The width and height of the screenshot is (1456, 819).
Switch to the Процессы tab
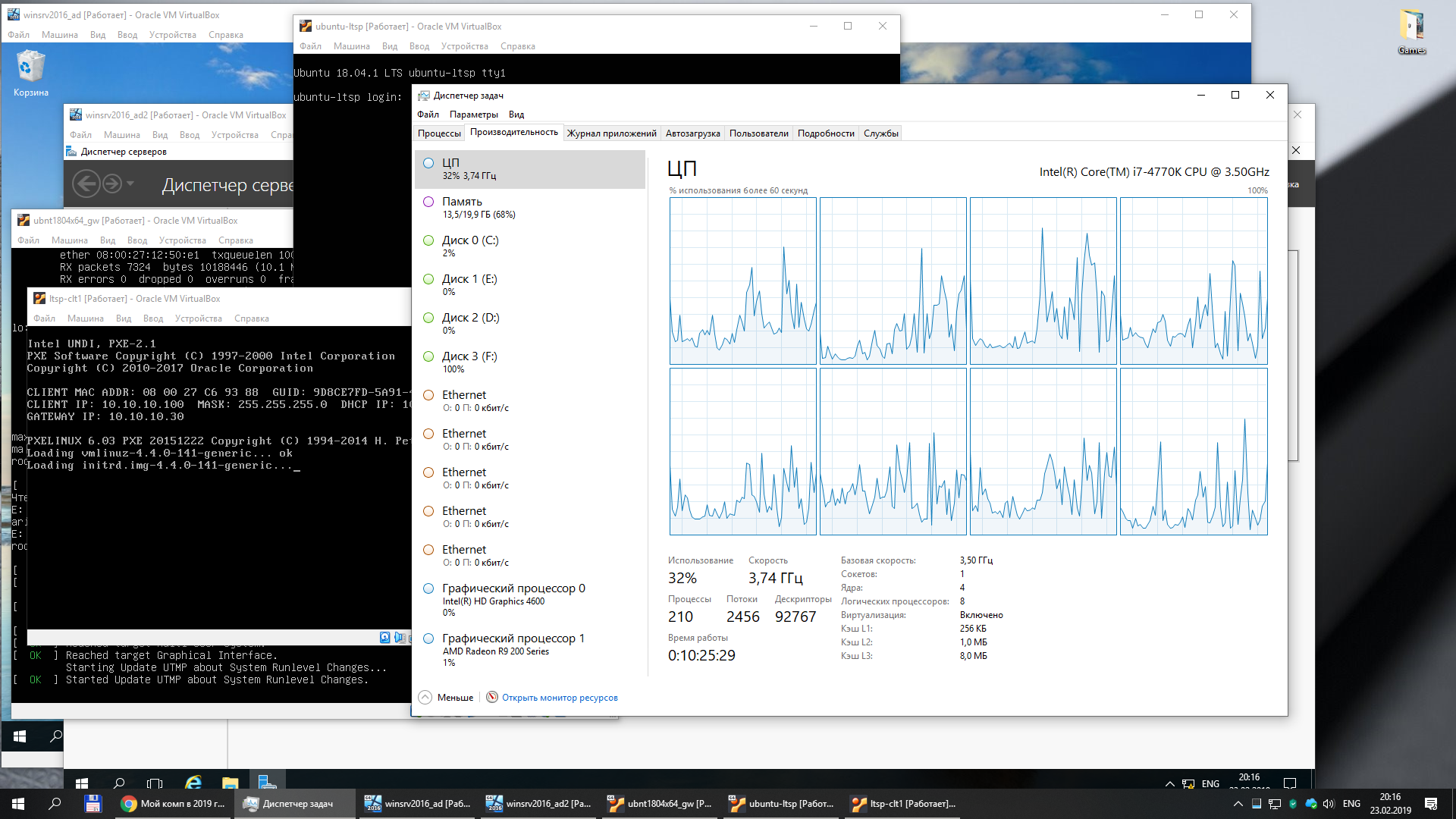click(x=439, y=133)
